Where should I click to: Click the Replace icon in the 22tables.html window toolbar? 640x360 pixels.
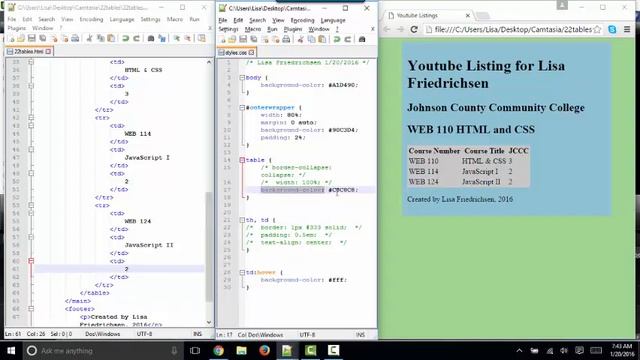click(162, 39)
